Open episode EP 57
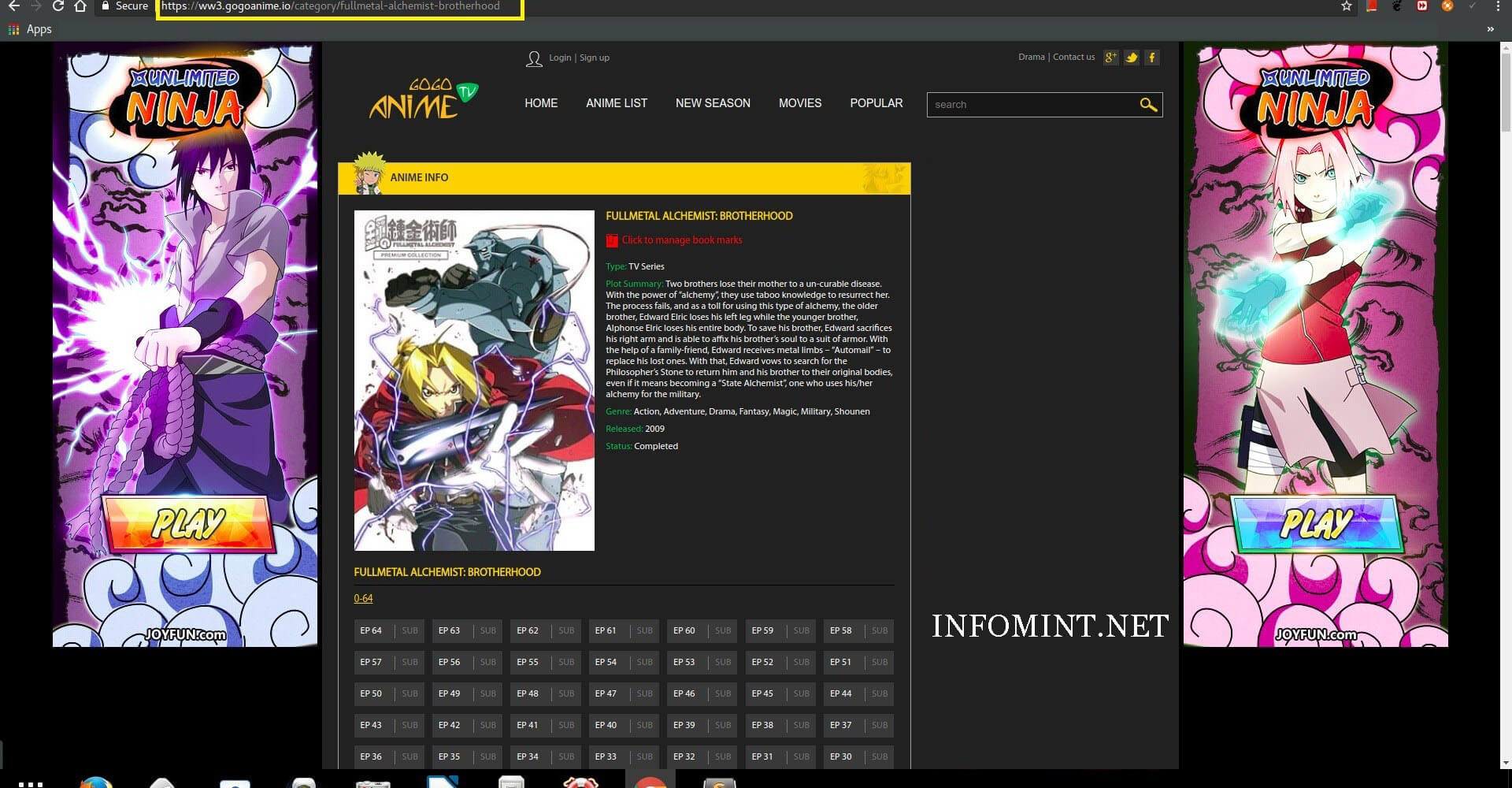 [x=389, y=662]
